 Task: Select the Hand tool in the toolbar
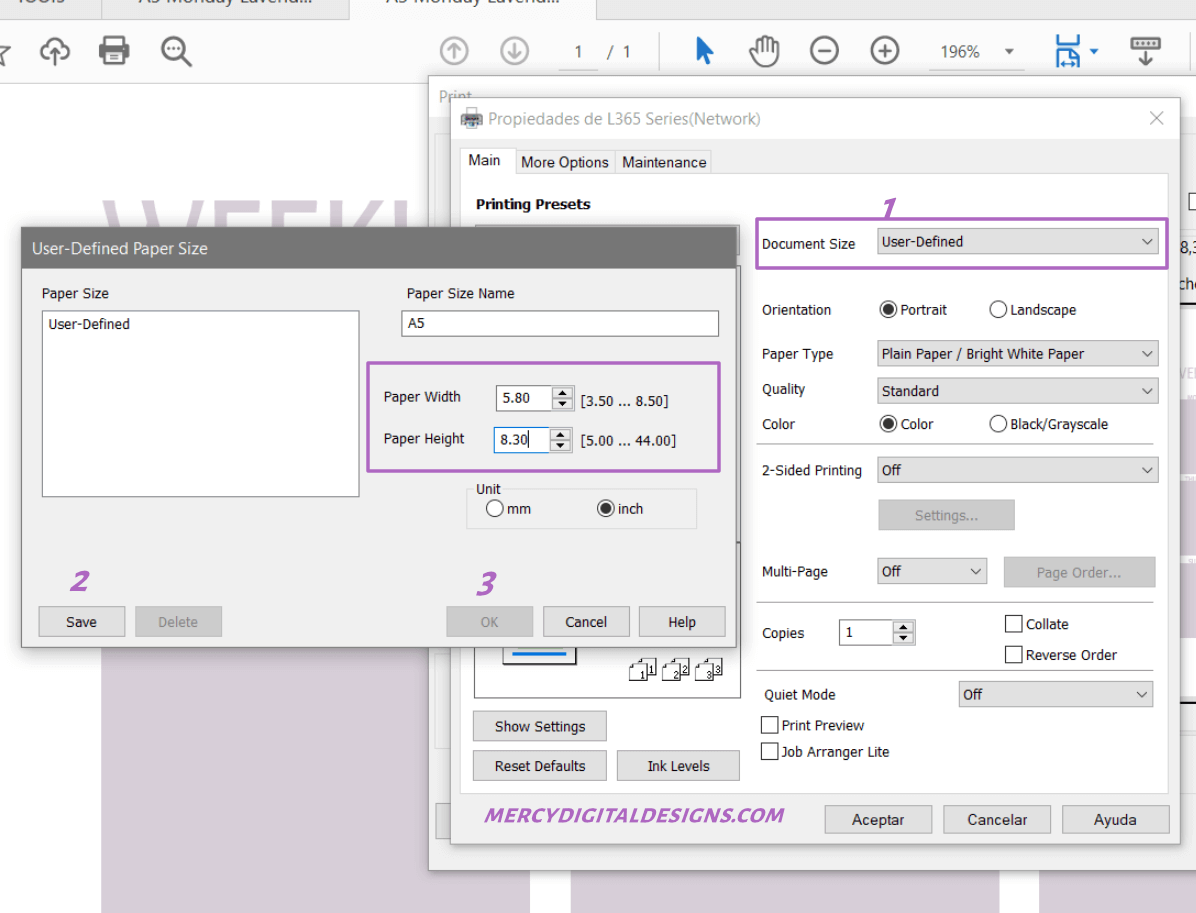pos(764,50)
